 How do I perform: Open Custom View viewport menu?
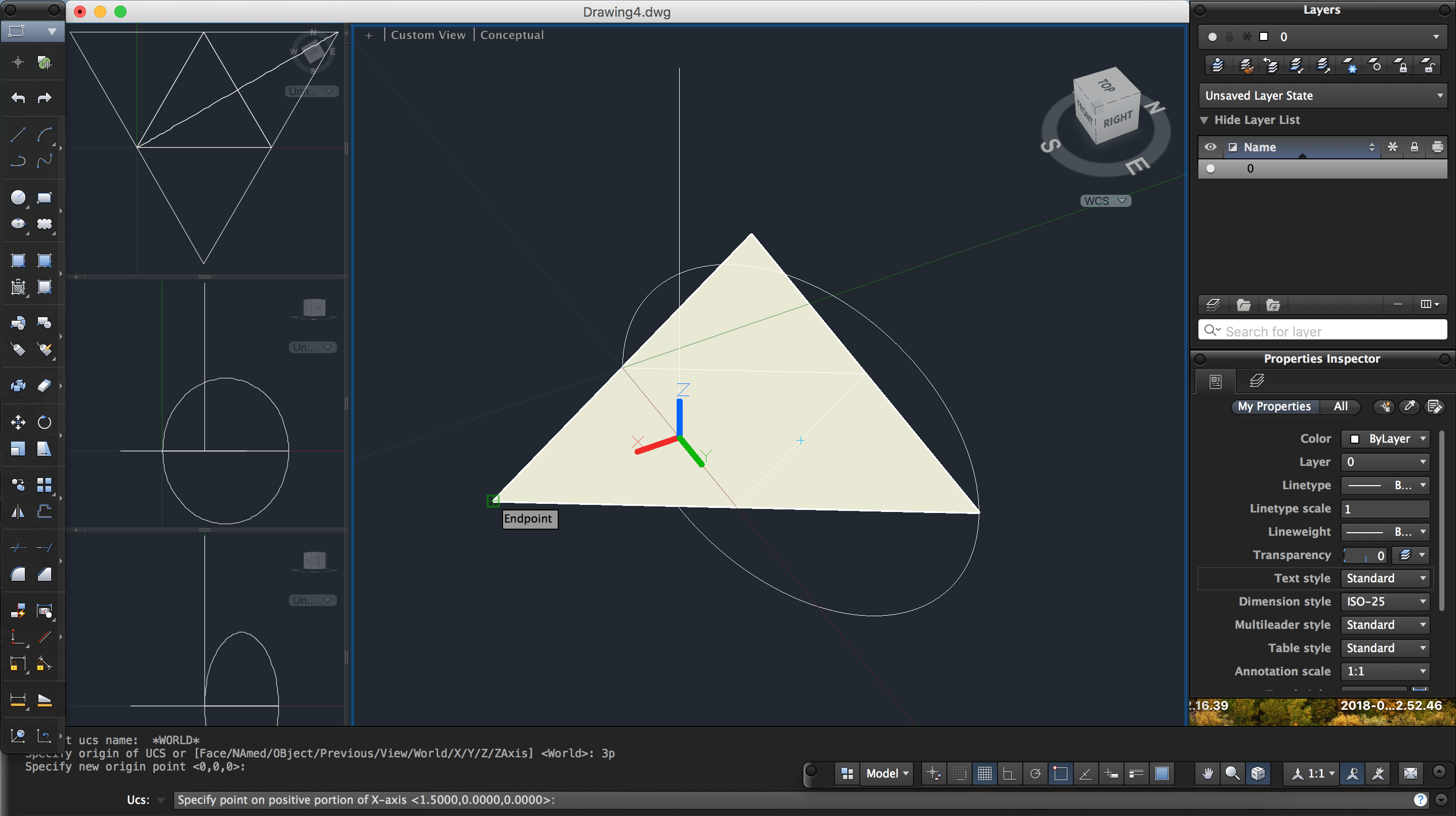[428, 35]
